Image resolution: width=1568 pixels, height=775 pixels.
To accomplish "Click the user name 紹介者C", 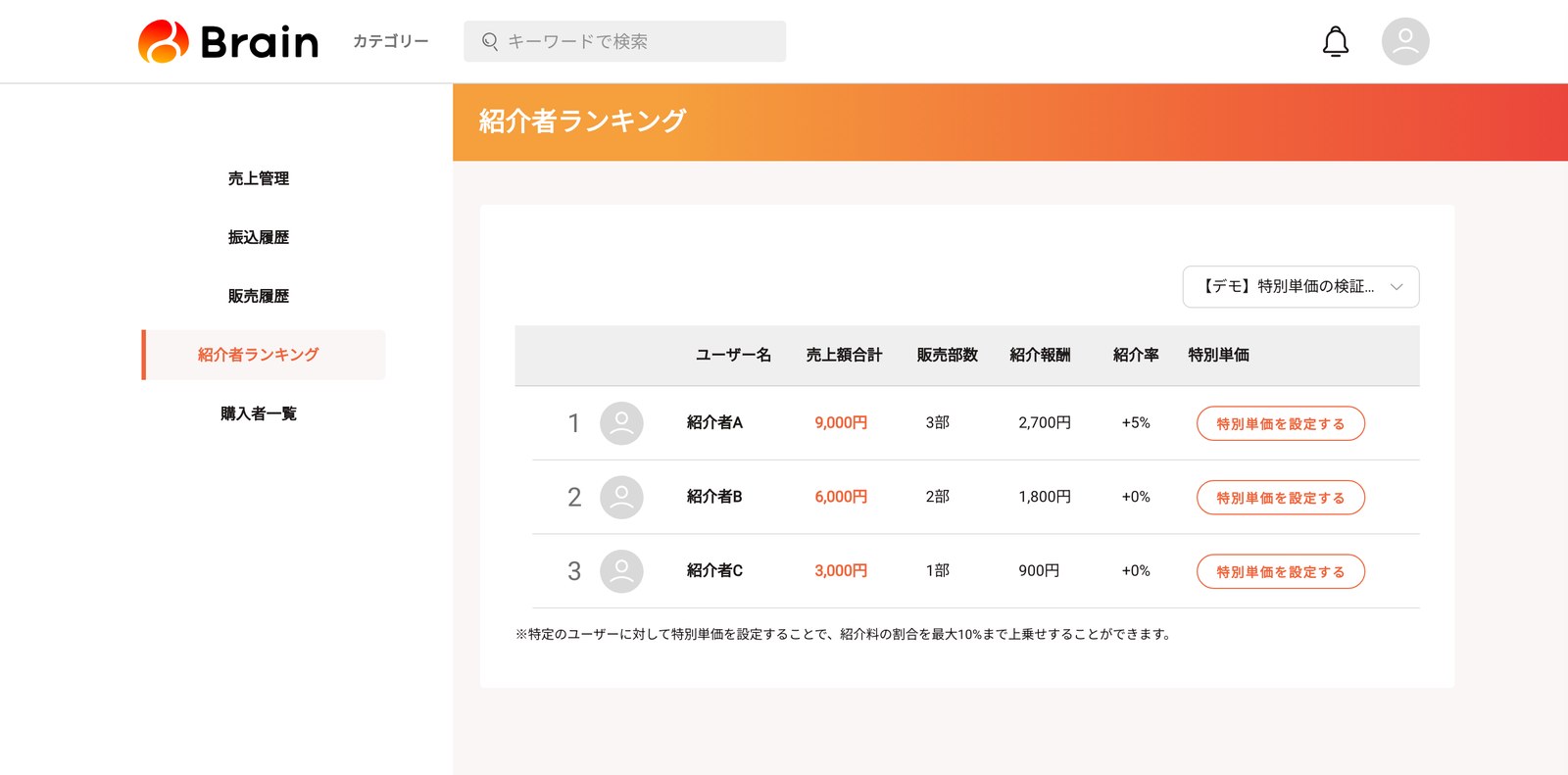I will pyautogui.click(x=714, y=570).
